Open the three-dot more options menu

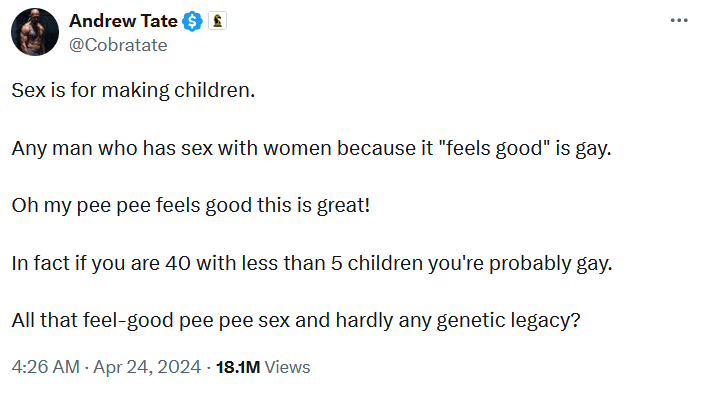679,21
